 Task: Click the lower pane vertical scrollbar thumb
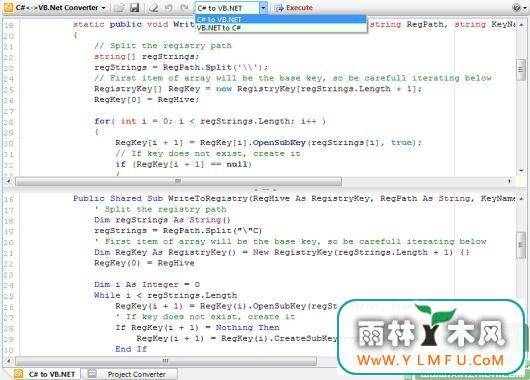click(x=521, y=245)
